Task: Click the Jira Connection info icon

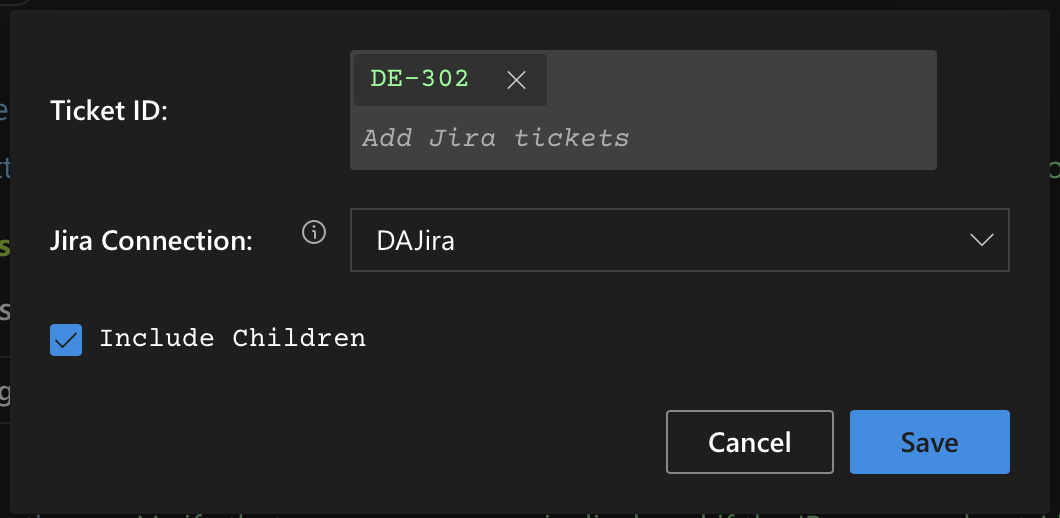Action: [314, 234]
